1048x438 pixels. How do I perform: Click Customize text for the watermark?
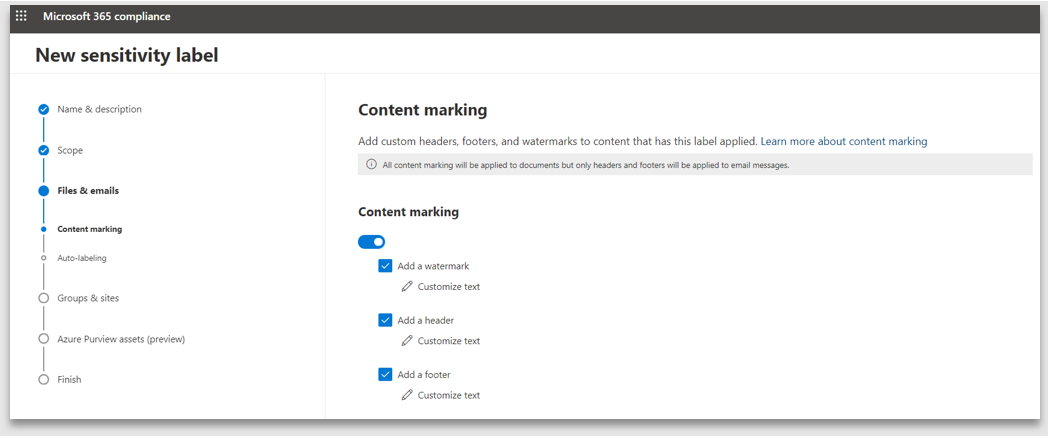pos(448,287)
